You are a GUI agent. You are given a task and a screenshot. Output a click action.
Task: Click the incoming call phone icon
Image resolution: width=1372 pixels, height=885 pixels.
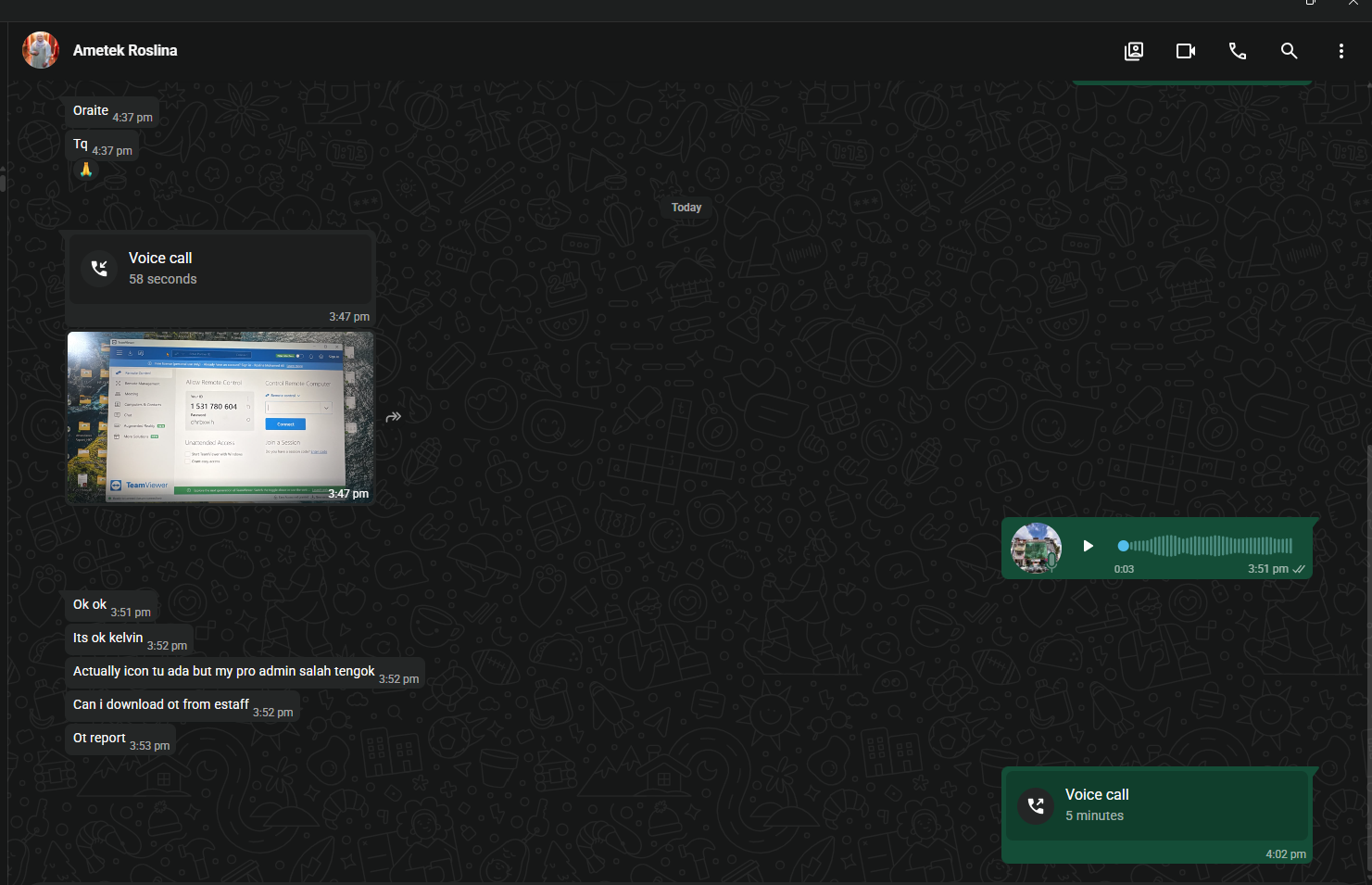99,269
